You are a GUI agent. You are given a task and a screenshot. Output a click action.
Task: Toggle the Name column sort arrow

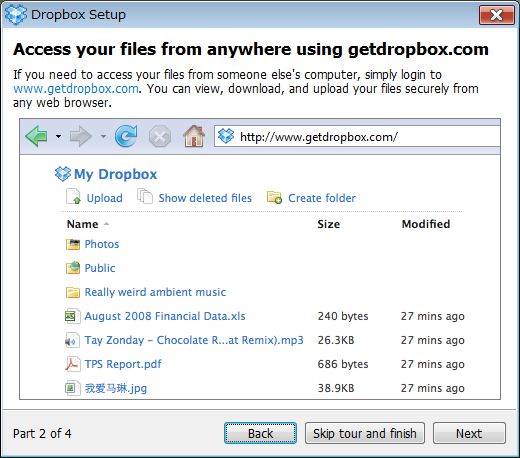tap(106, 224)
